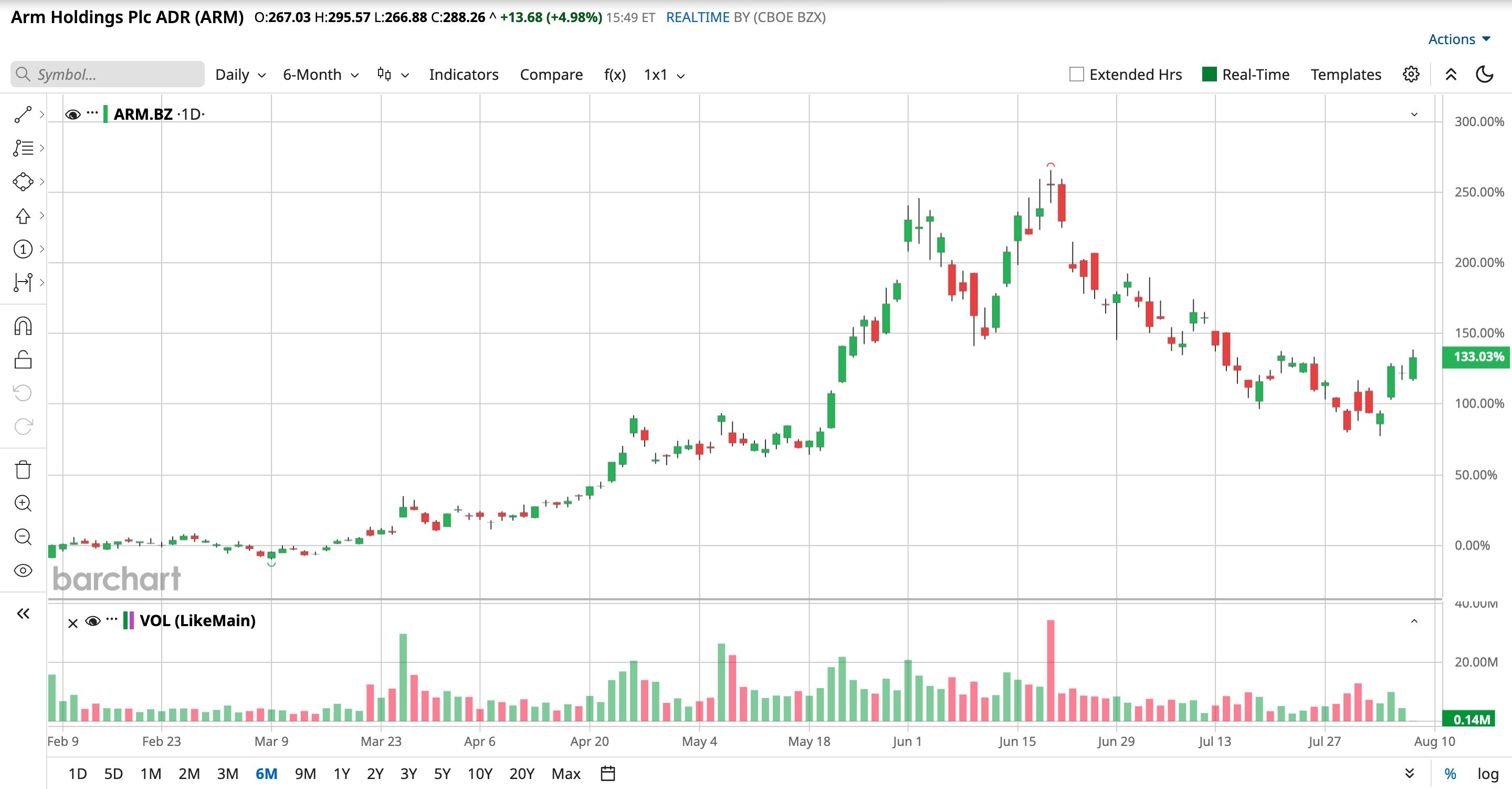Screen dimensions: 1512x789
Task: Switch to dark mode moon icon
Action: (x=1484, y=75)
